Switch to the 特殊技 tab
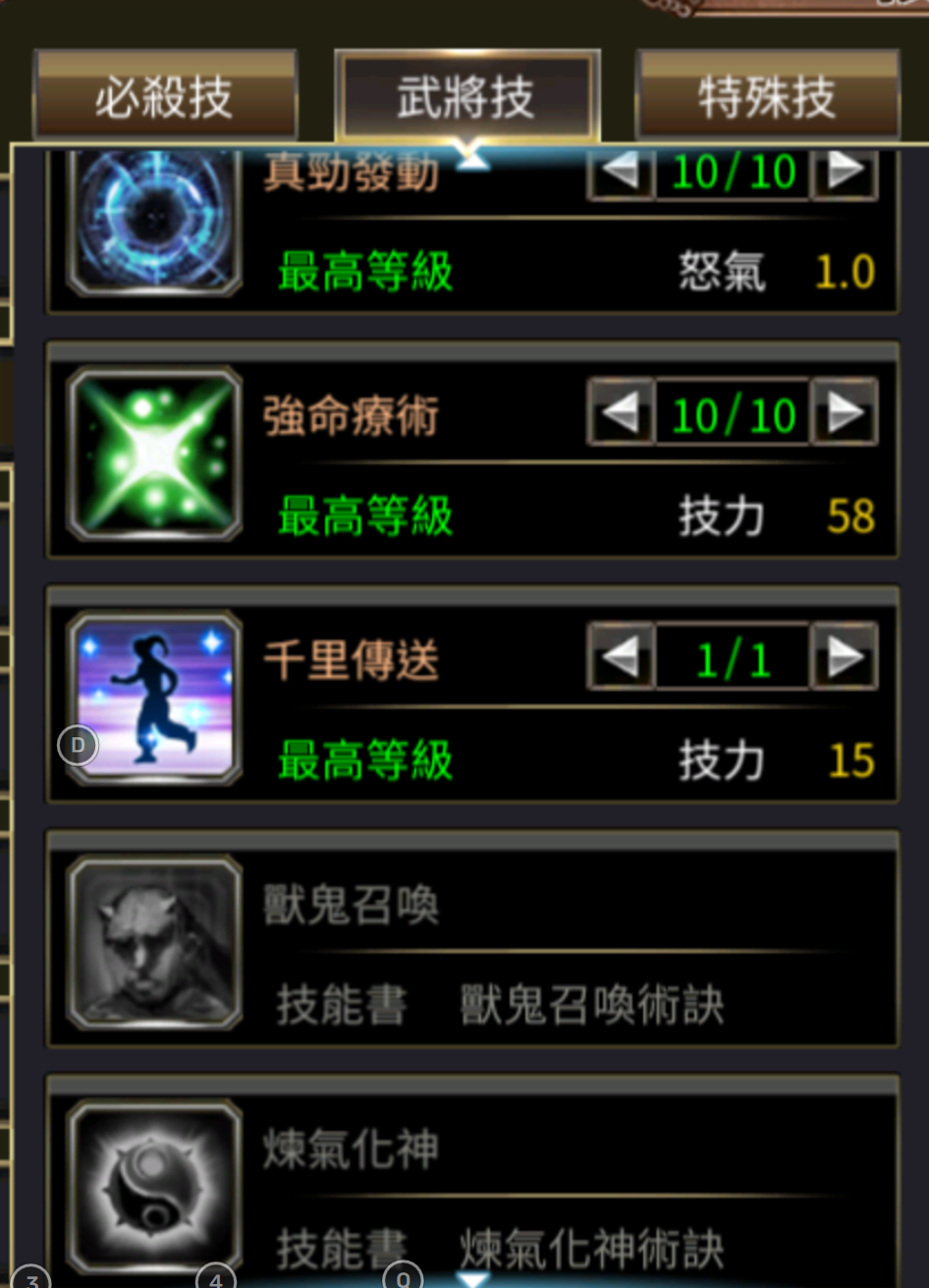Image resolution: width=929 pixels, height=1288 pixels. 767,96
